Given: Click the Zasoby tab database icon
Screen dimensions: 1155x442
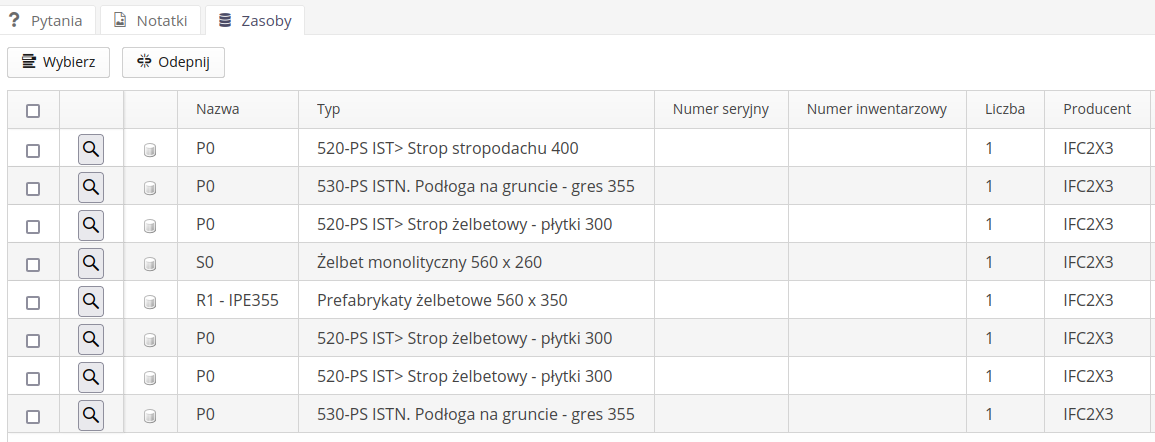Looking at the screenshot, I should click(225, 19).
